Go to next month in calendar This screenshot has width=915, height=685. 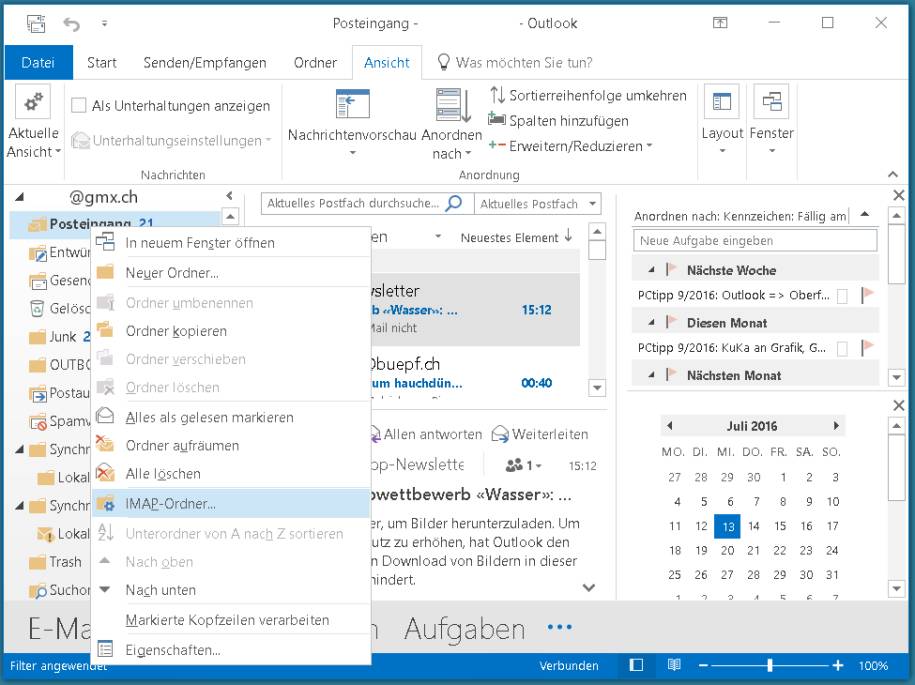click(x=836, y=425)
